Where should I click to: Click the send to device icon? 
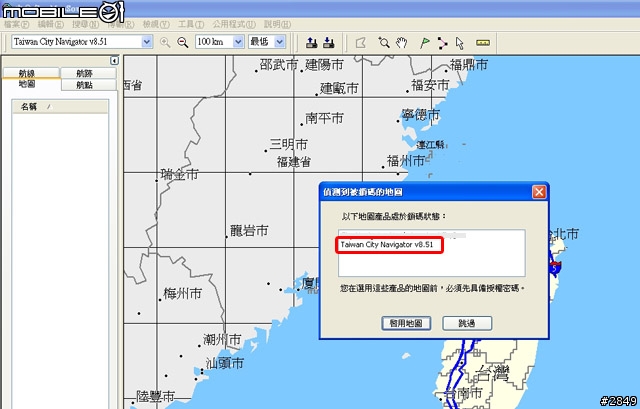(311, 42)
